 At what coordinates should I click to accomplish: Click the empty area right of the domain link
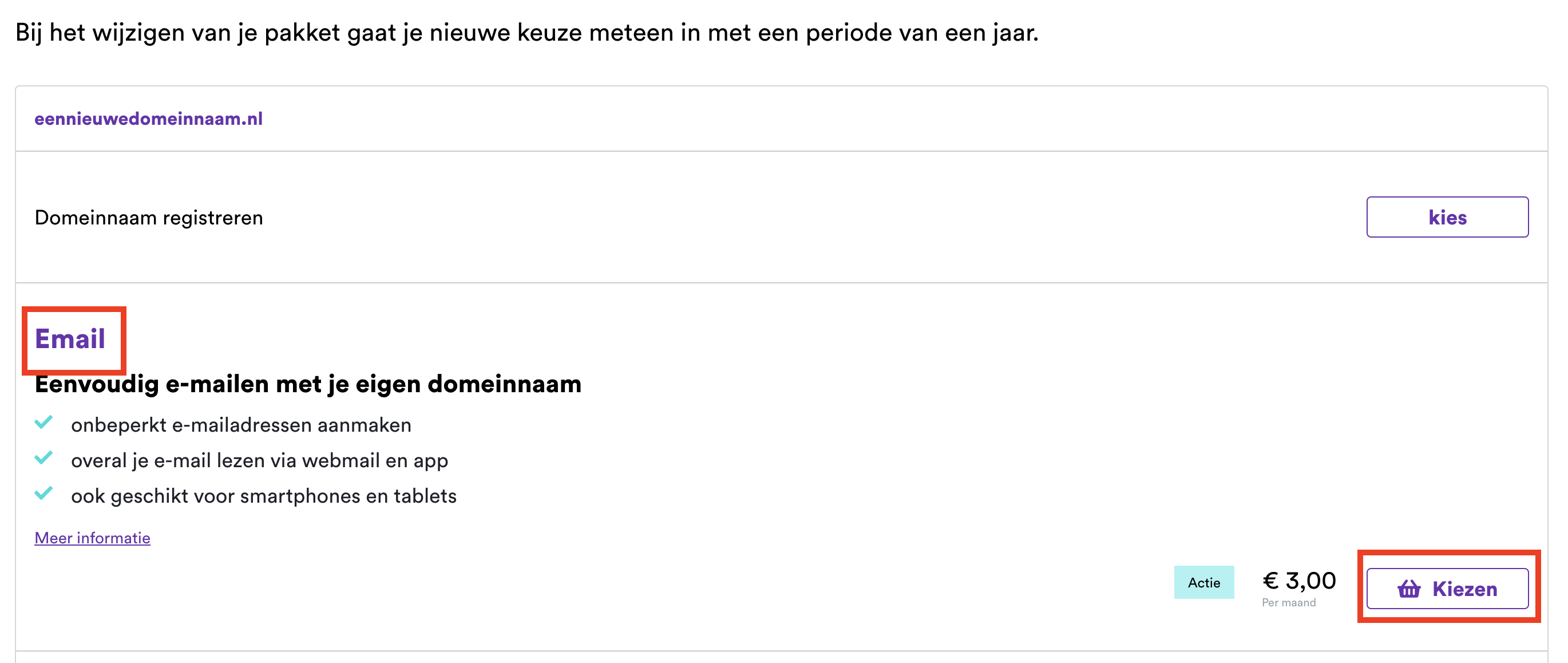click(852, 119)
